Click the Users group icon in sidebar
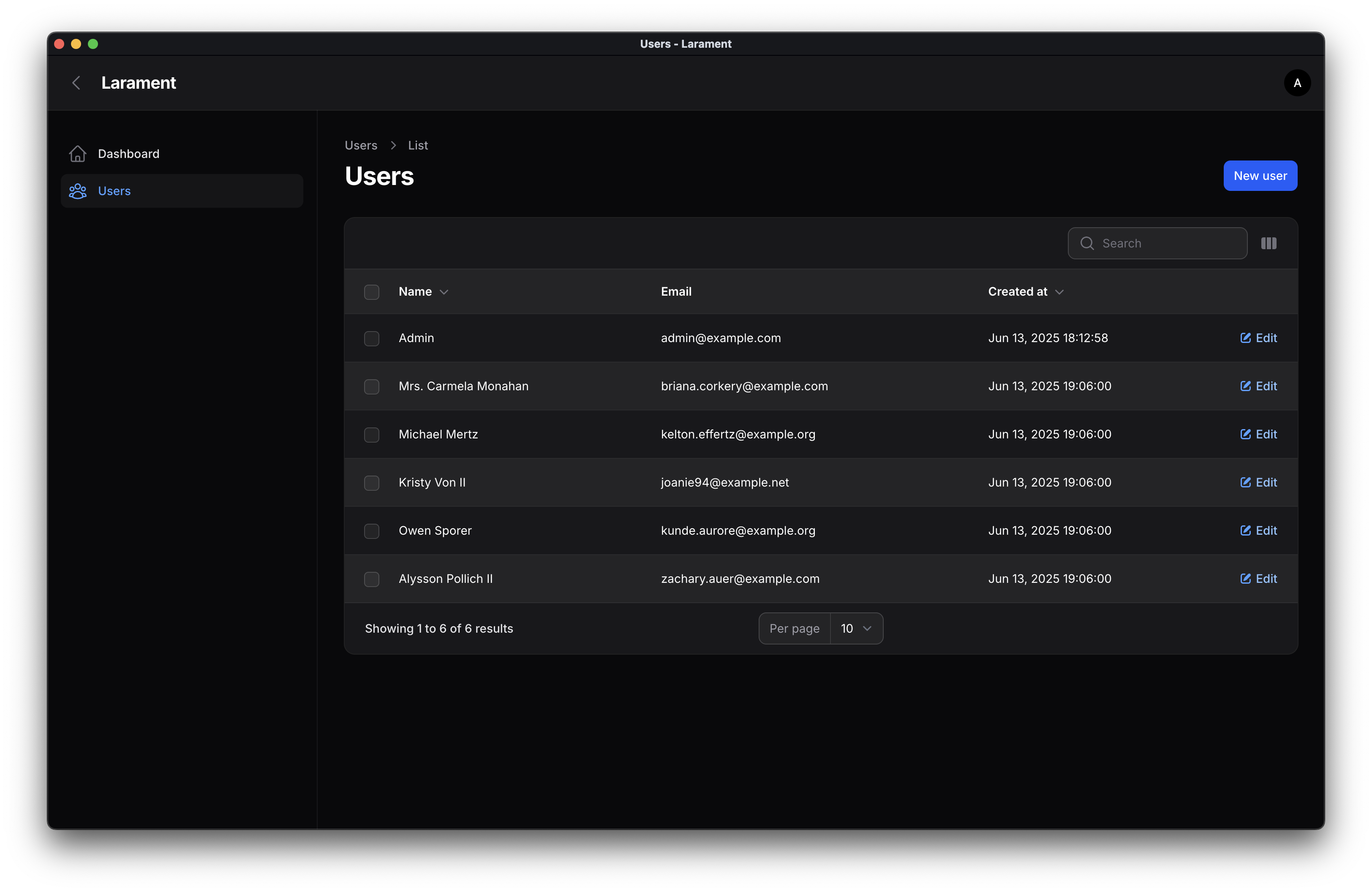This screenshot has width=1372, height=892. [x=78, y=191]
